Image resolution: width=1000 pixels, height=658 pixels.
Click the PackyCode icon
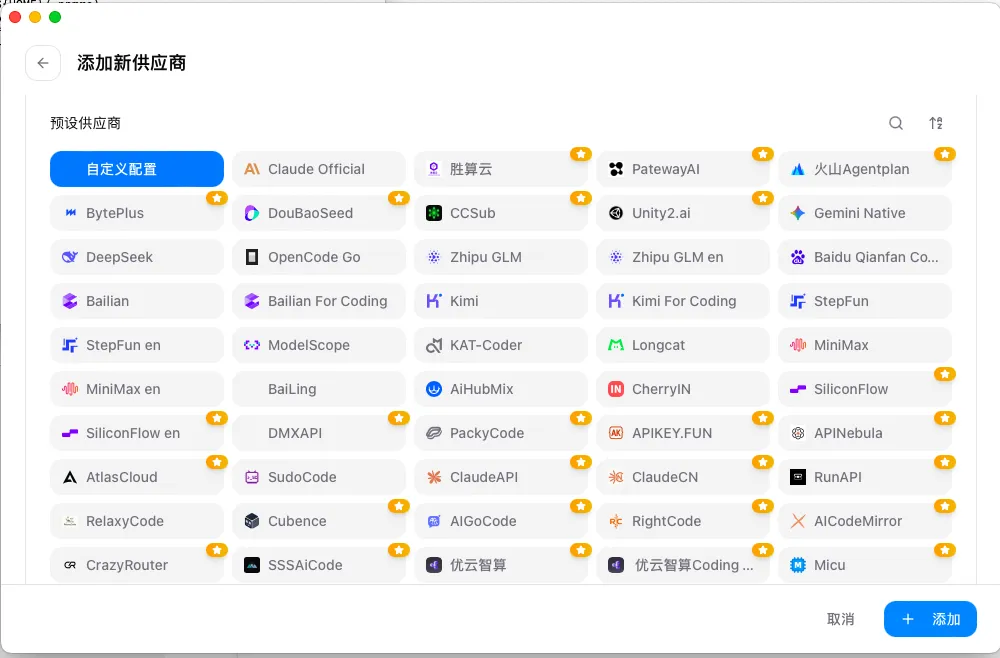434,433
